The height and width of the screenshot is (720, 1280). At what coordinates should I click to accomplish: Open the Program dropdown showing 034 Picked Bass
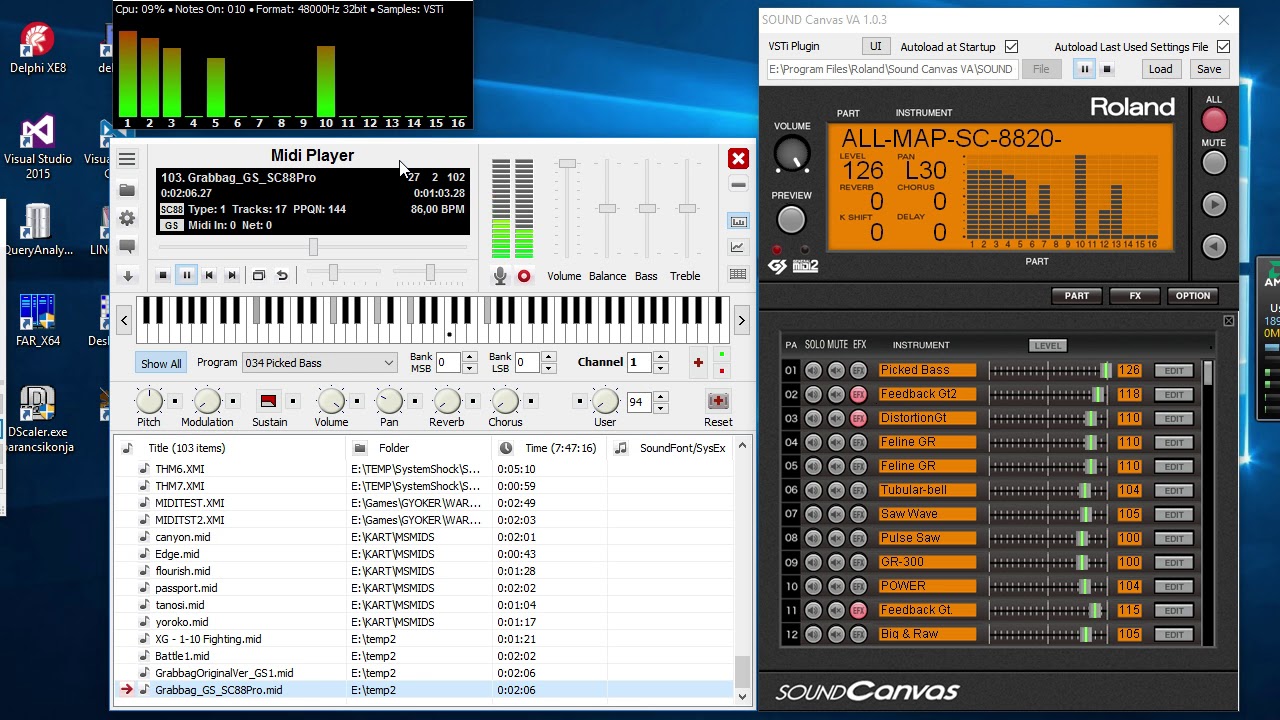tap(319, 363)
